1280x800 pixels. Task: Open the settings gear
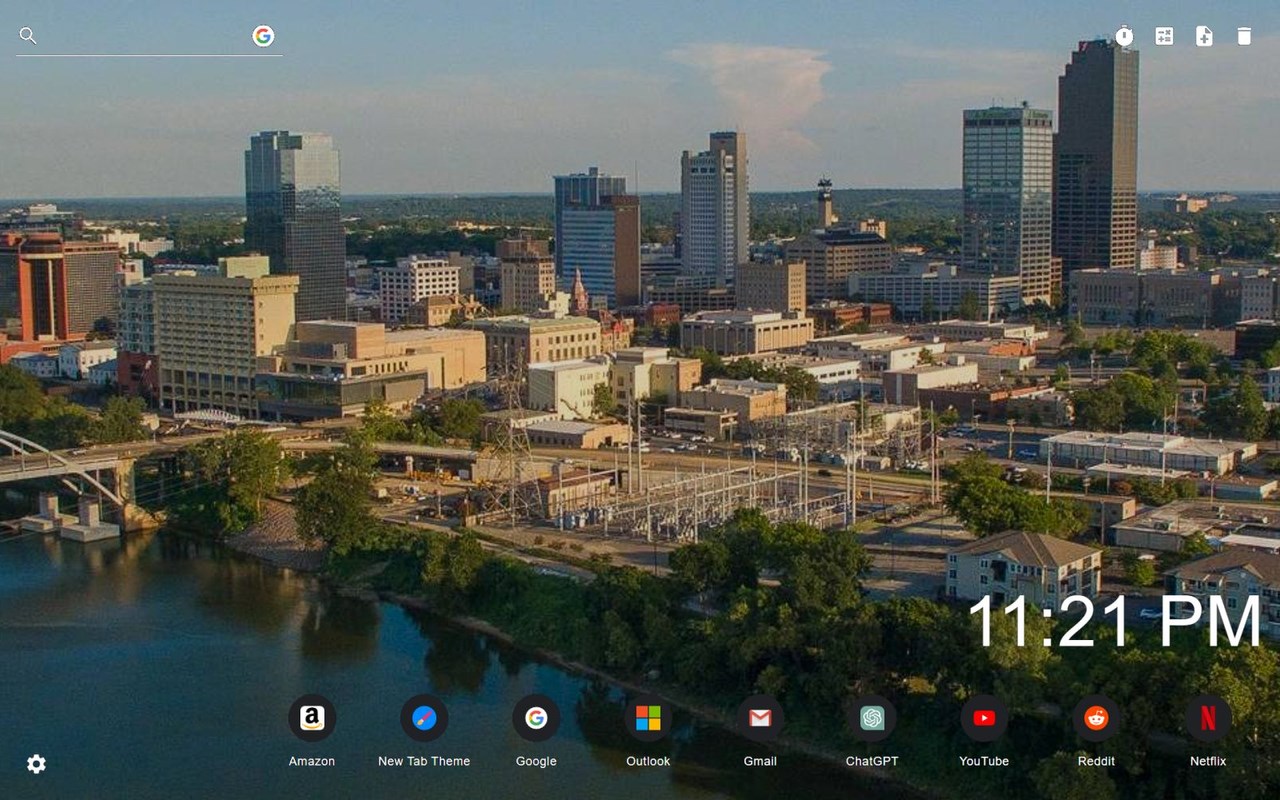click(36, 763)
